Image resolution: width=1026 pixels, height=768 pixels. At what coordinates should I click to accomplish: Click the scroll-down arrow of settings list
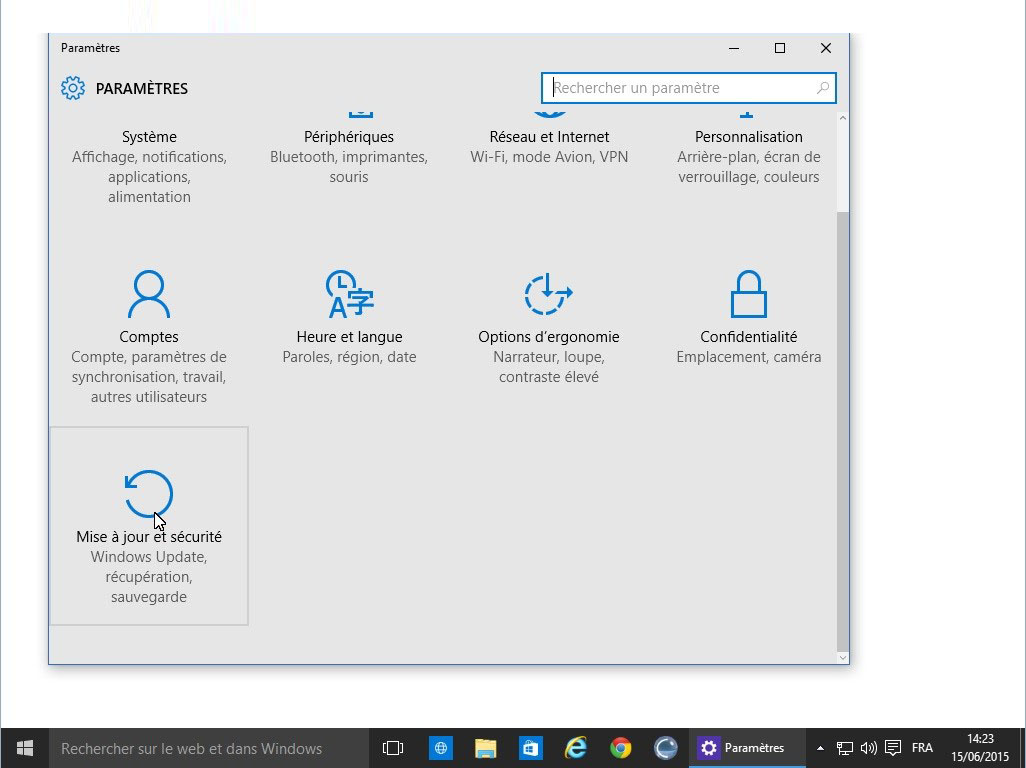point(843,657)
